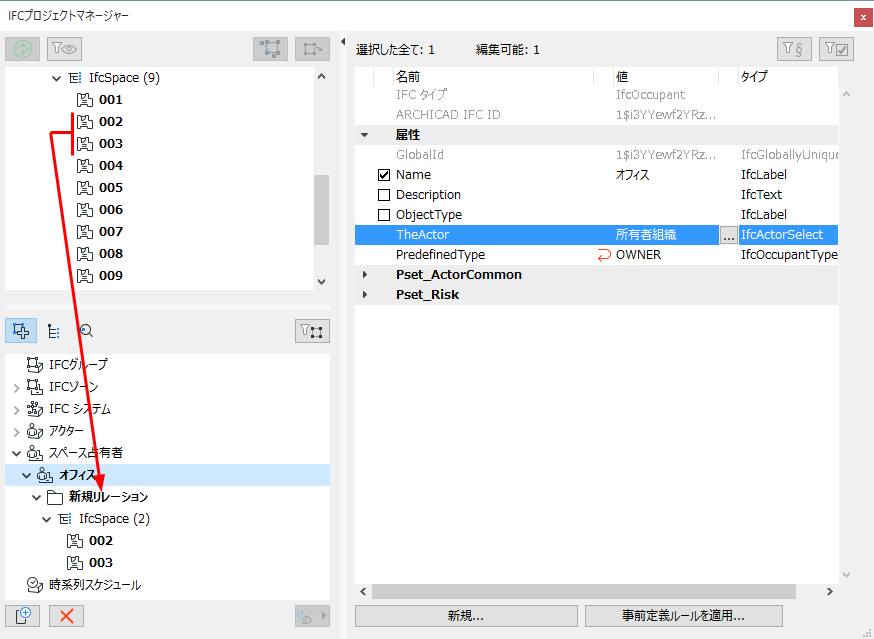
Task: Select 002 under IfcSpace (2)
Action: [101, 541]
